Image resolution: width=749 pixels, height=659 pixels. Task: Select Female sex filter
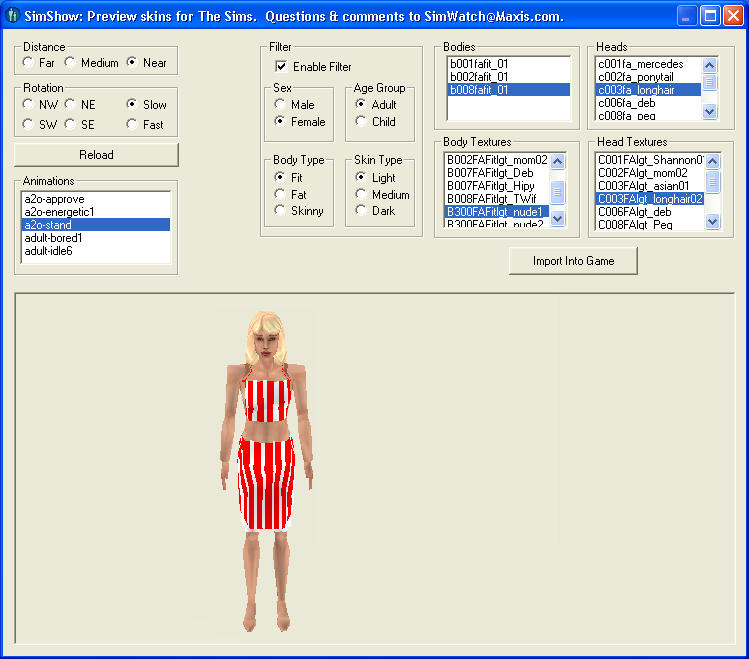tap(300, 122)
